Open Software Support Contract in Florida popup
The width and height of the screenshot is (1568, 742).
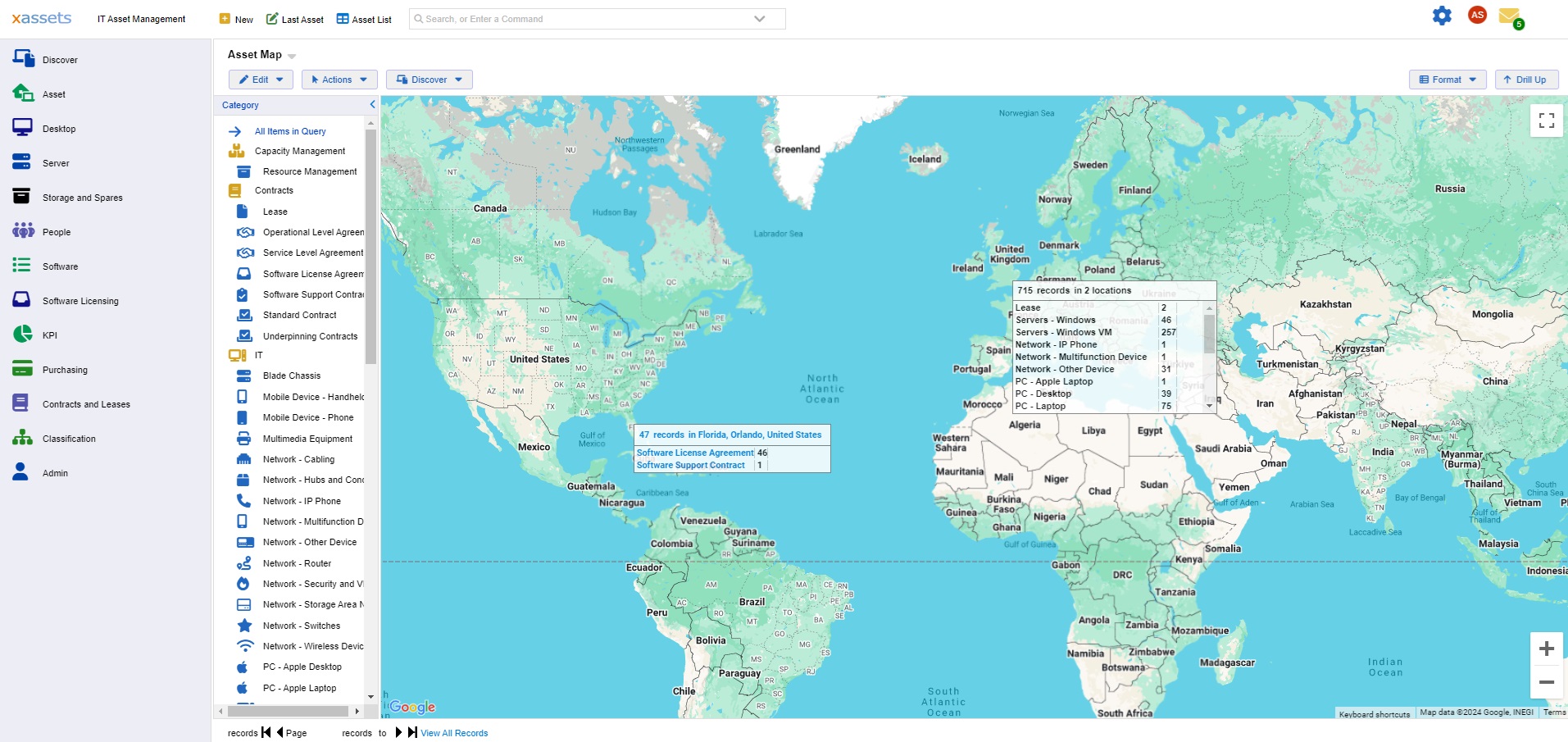click(690, 465)
